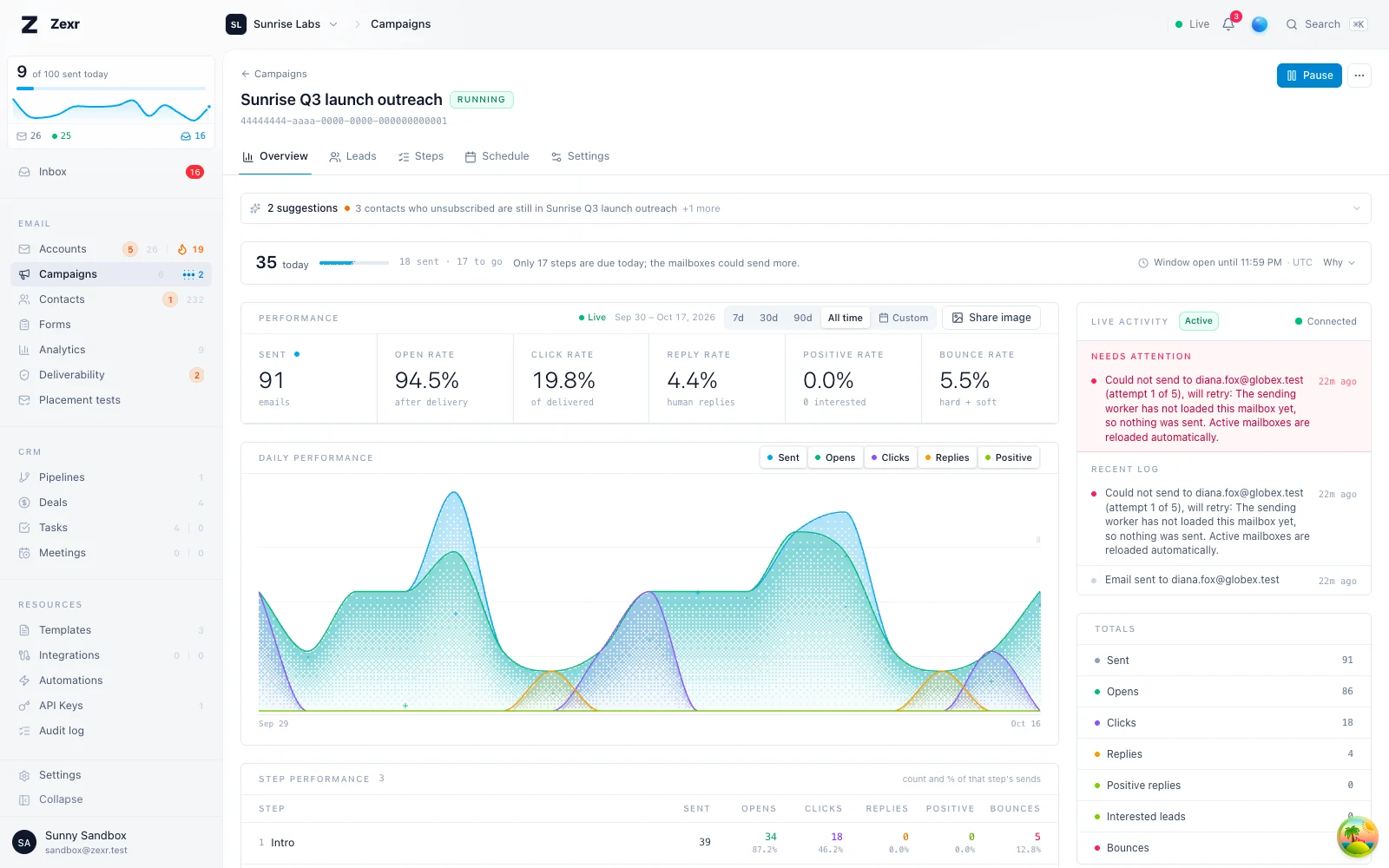Open the Intro step row
Screen dimensions: 1389x868
coord(649,842)
